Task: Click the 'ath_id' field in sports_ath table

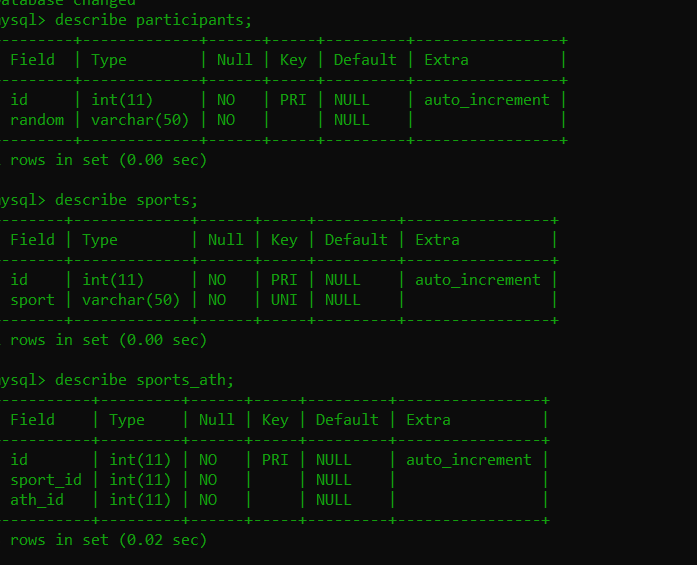Action: click(x=37, y=500)
